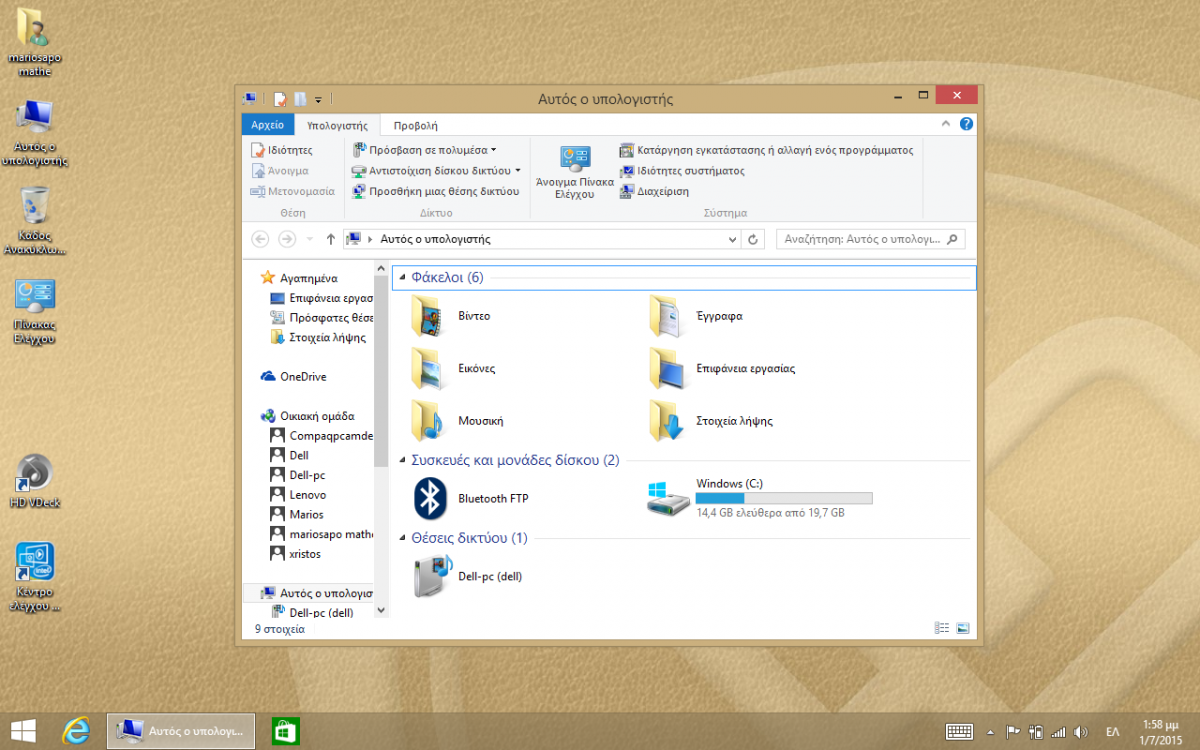The width and height of the screenshot is (1200, 750).
Task: Click the Forward navigation arrow
Action: tap(287, 239)
